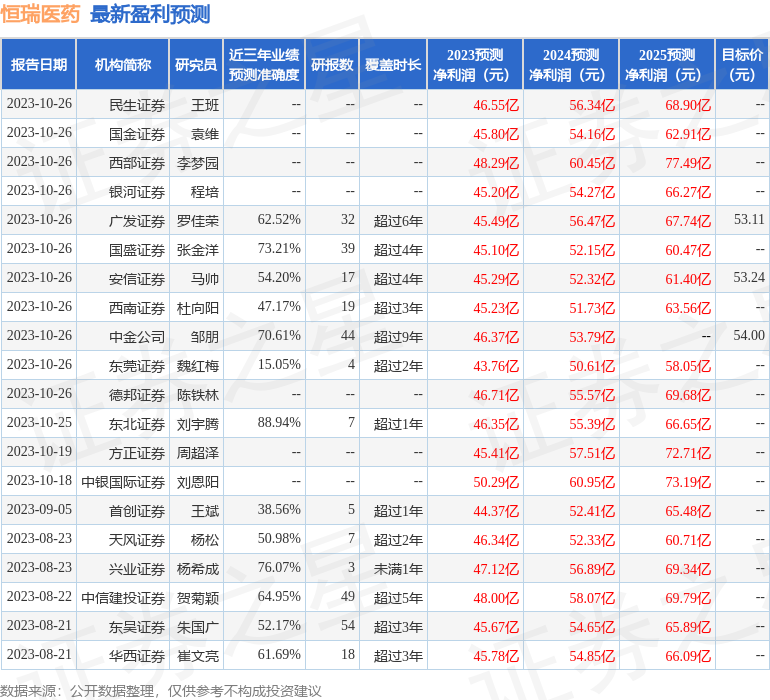Click researcher name 袁维

[205, 134]
